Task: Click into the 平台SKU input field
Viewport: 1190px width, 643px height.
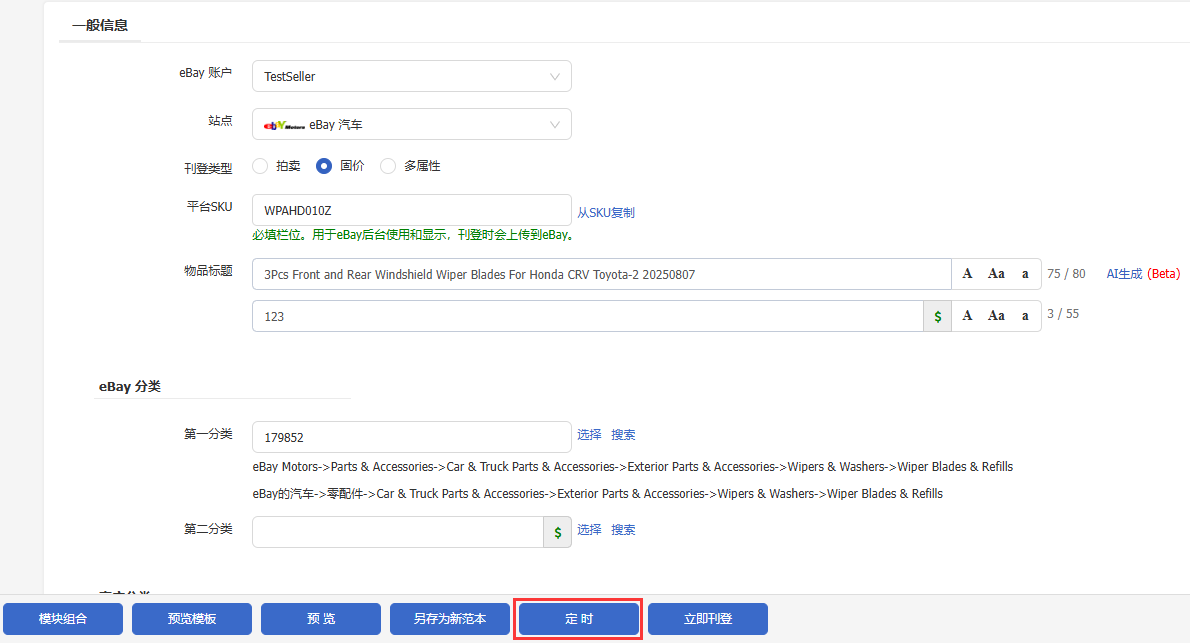Action: (x=411, y=210)
